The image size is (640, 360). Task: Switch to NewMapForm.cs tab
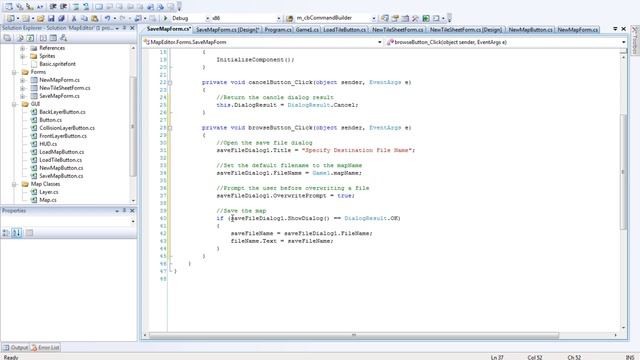coord(578,30)
